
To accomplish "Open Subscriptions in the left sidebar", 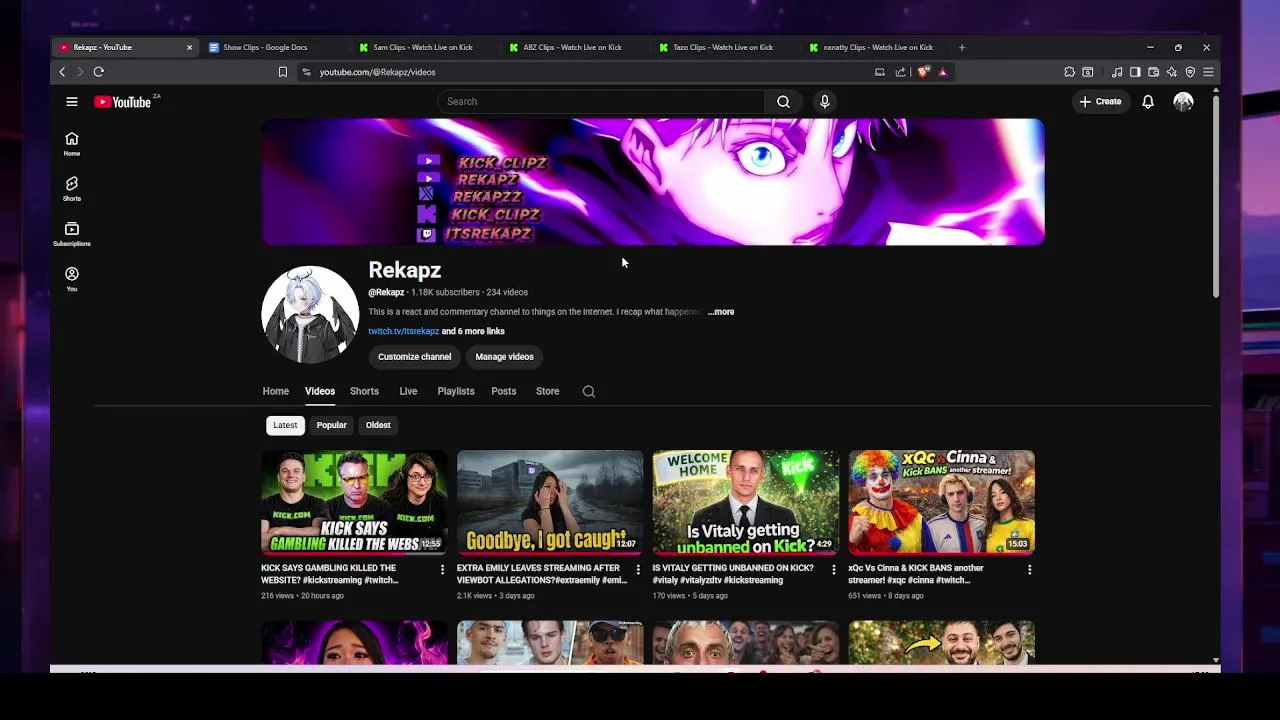I will pyautogui.click(x=72, y=234).
